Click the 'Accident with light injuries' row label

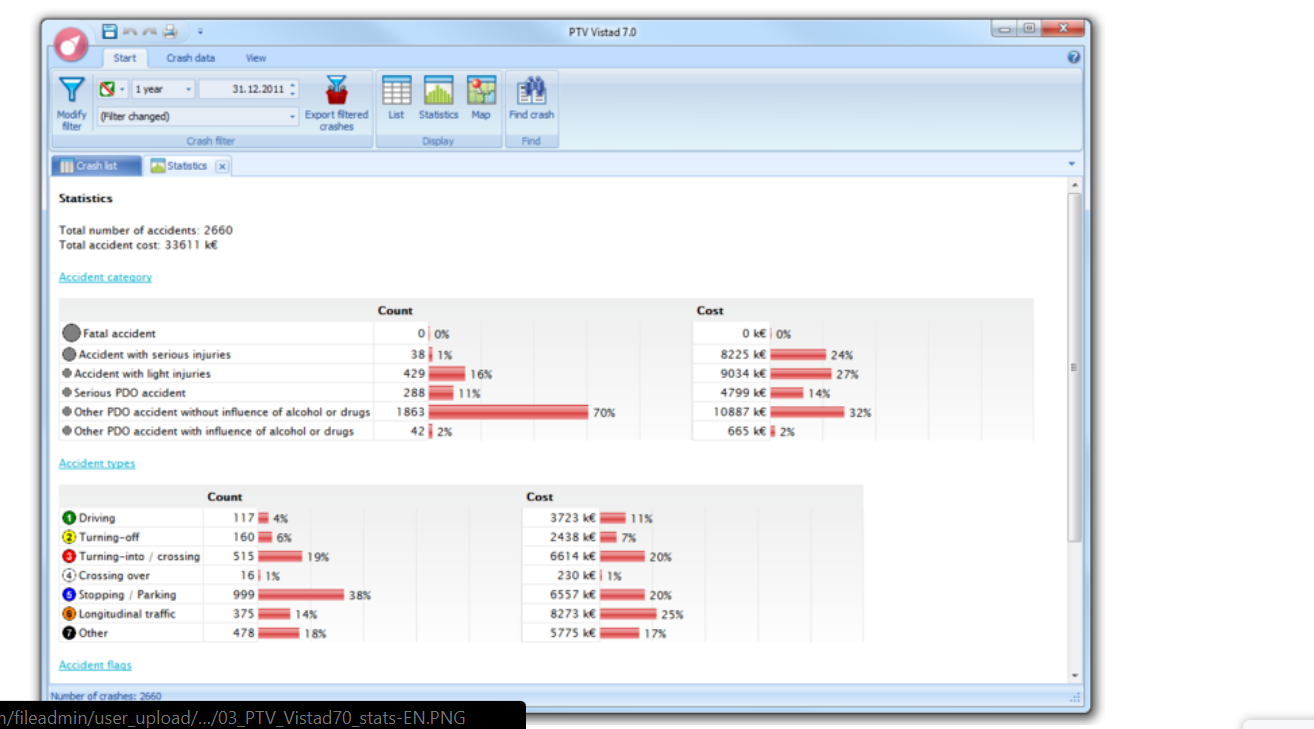(x=142, y=373)
